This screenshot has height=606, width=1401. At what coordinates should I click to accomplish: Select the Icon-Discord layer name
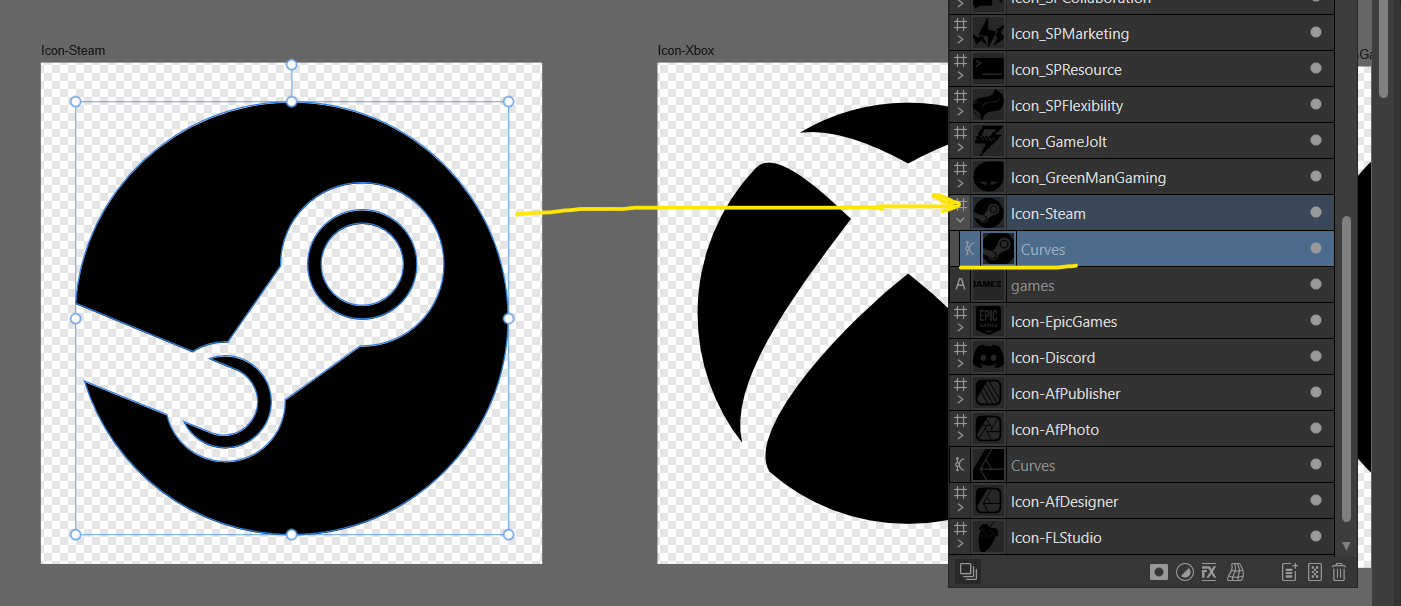tap(1053, 357)
